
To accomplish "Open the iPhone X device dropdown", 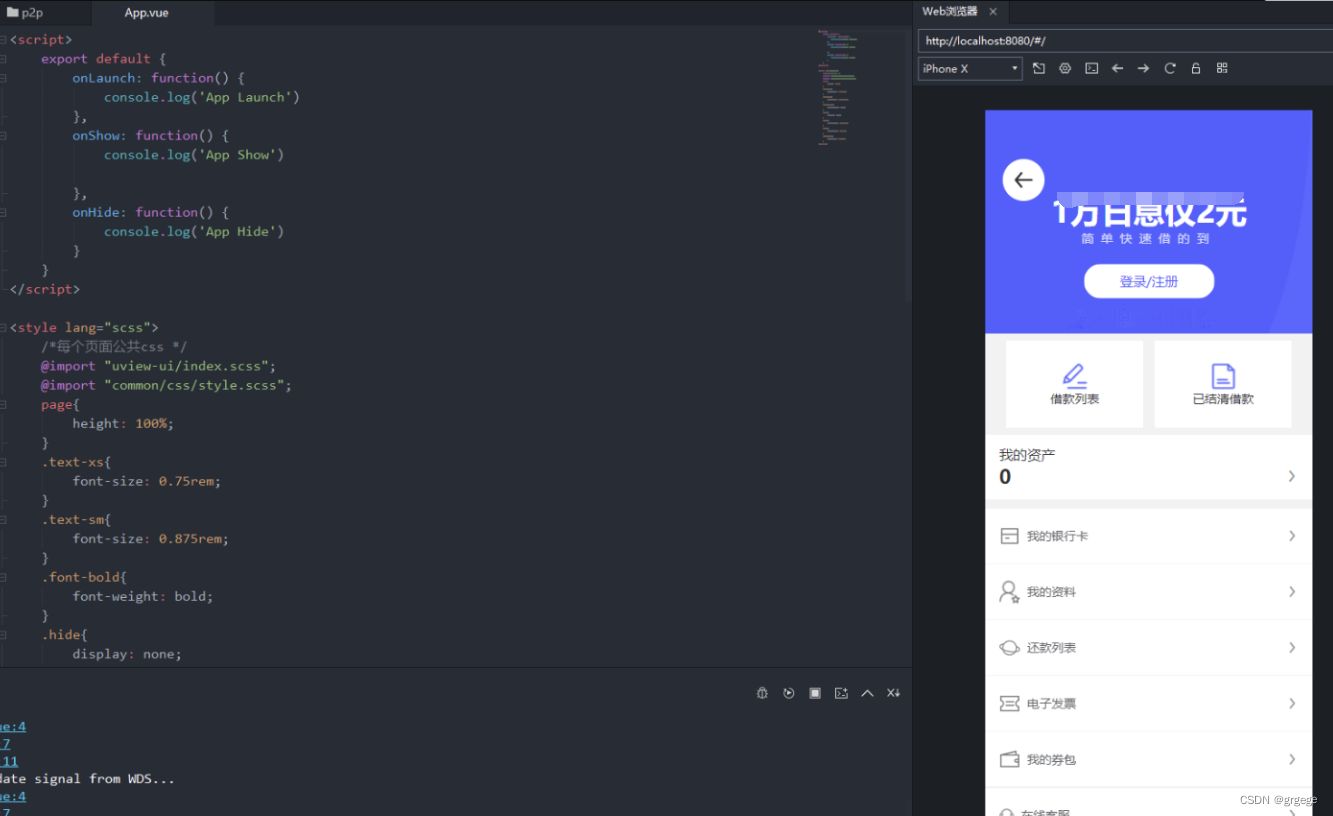I will (968, 68).
